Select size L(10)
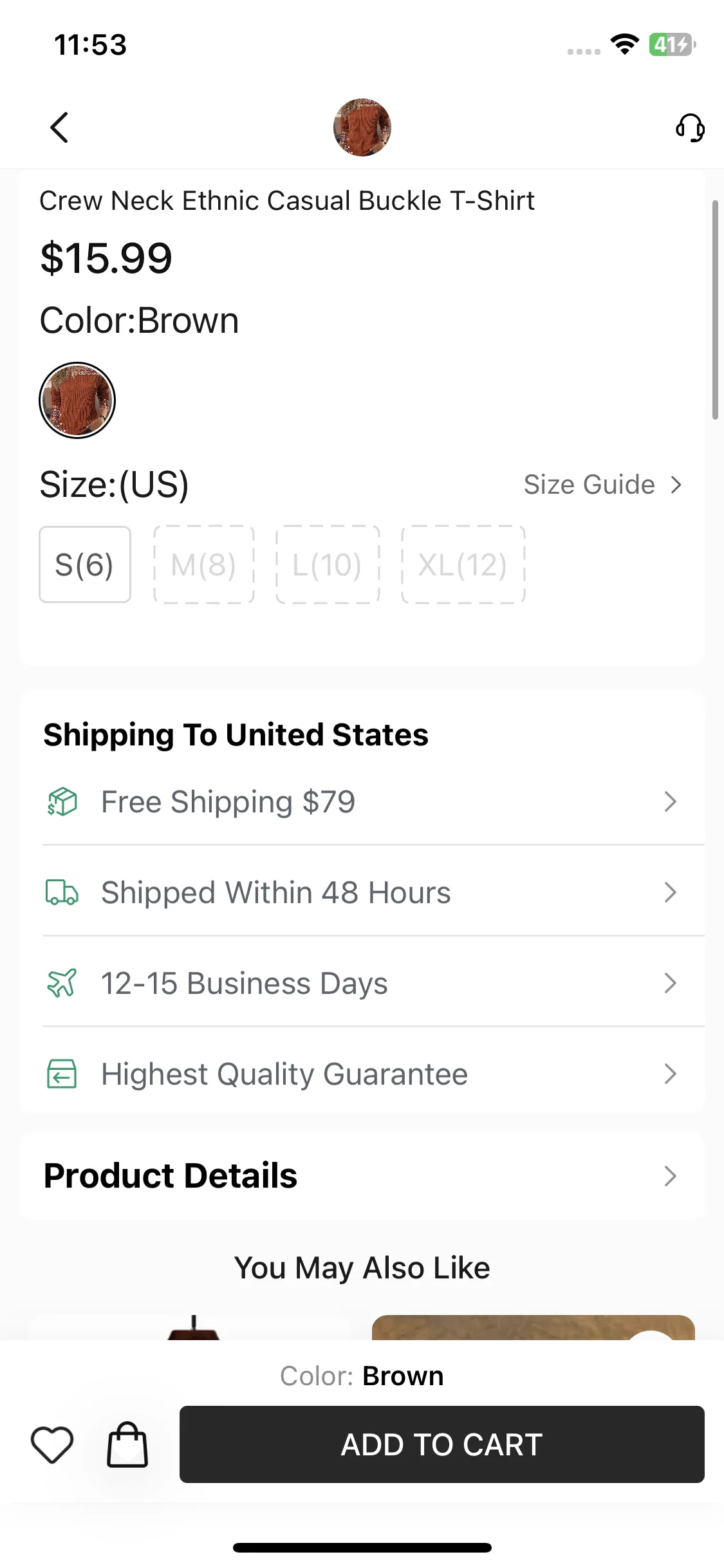724x1568 pixels. tap(328, 565)
